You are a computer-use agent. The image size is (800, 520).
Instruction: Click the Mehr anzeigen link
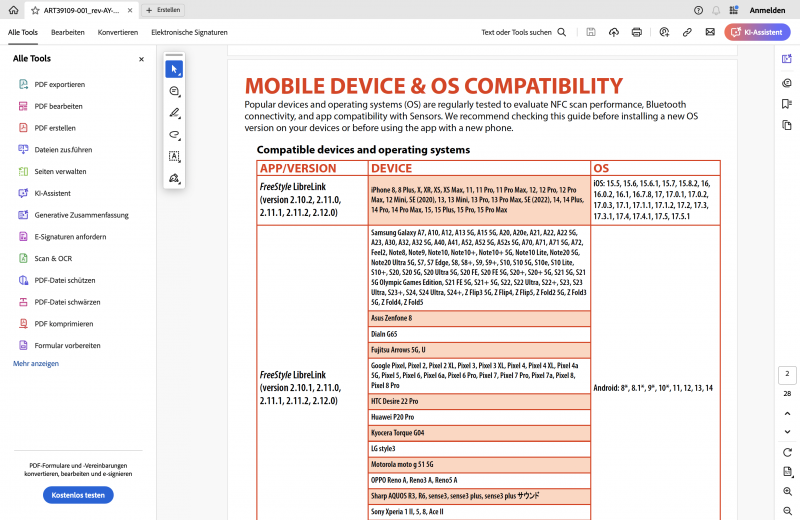coord(36,364)
